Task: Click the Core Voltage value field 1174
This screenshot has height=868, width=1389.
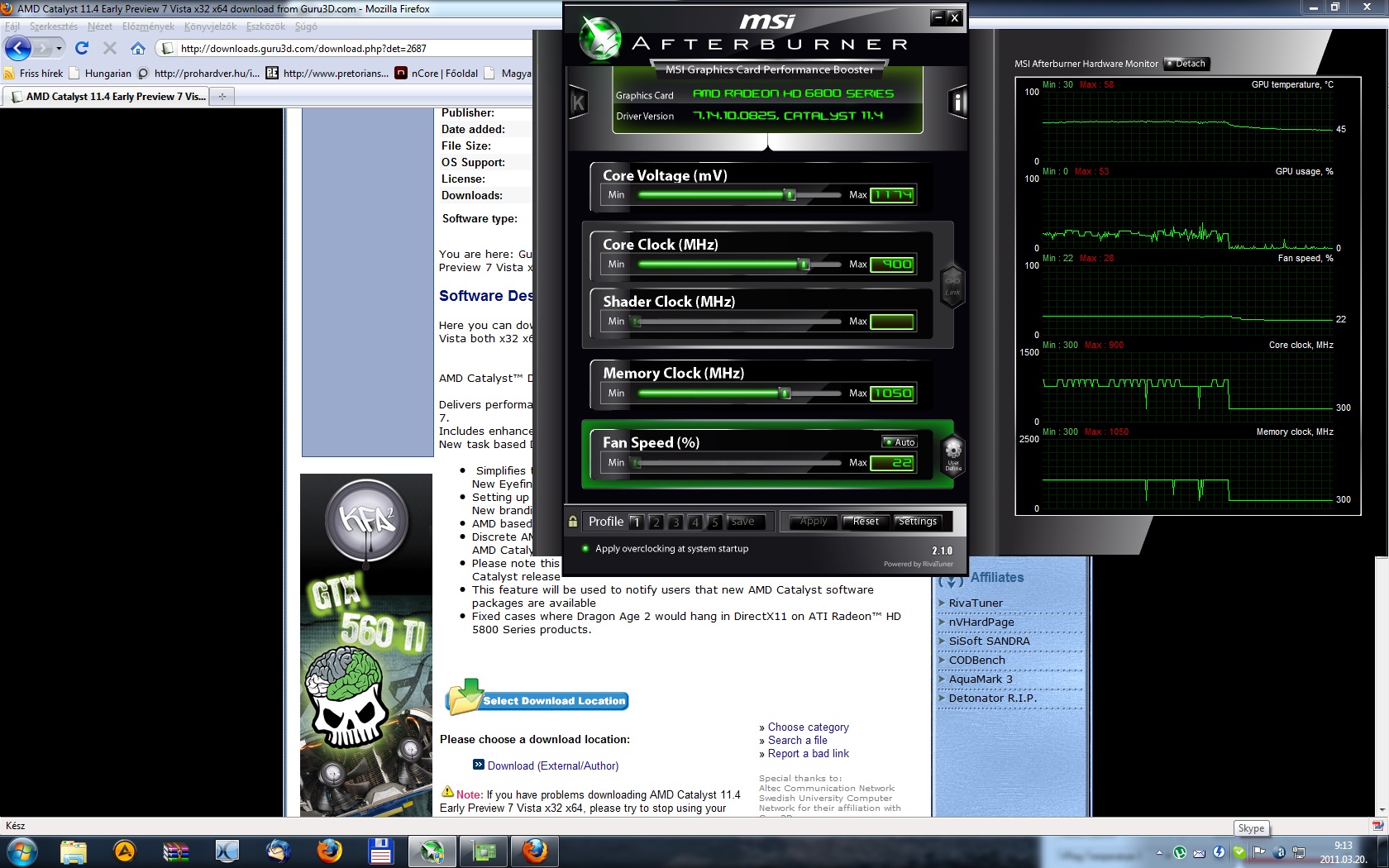Action: pyautogui.click(x=892, y=195)
